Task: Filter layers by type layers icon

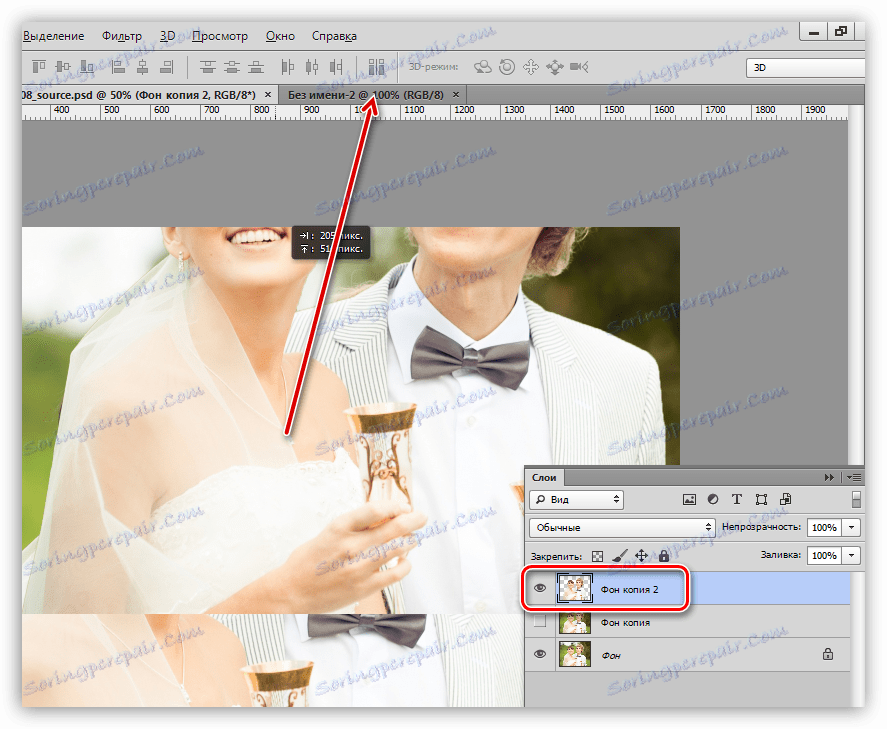Action: 737,499
